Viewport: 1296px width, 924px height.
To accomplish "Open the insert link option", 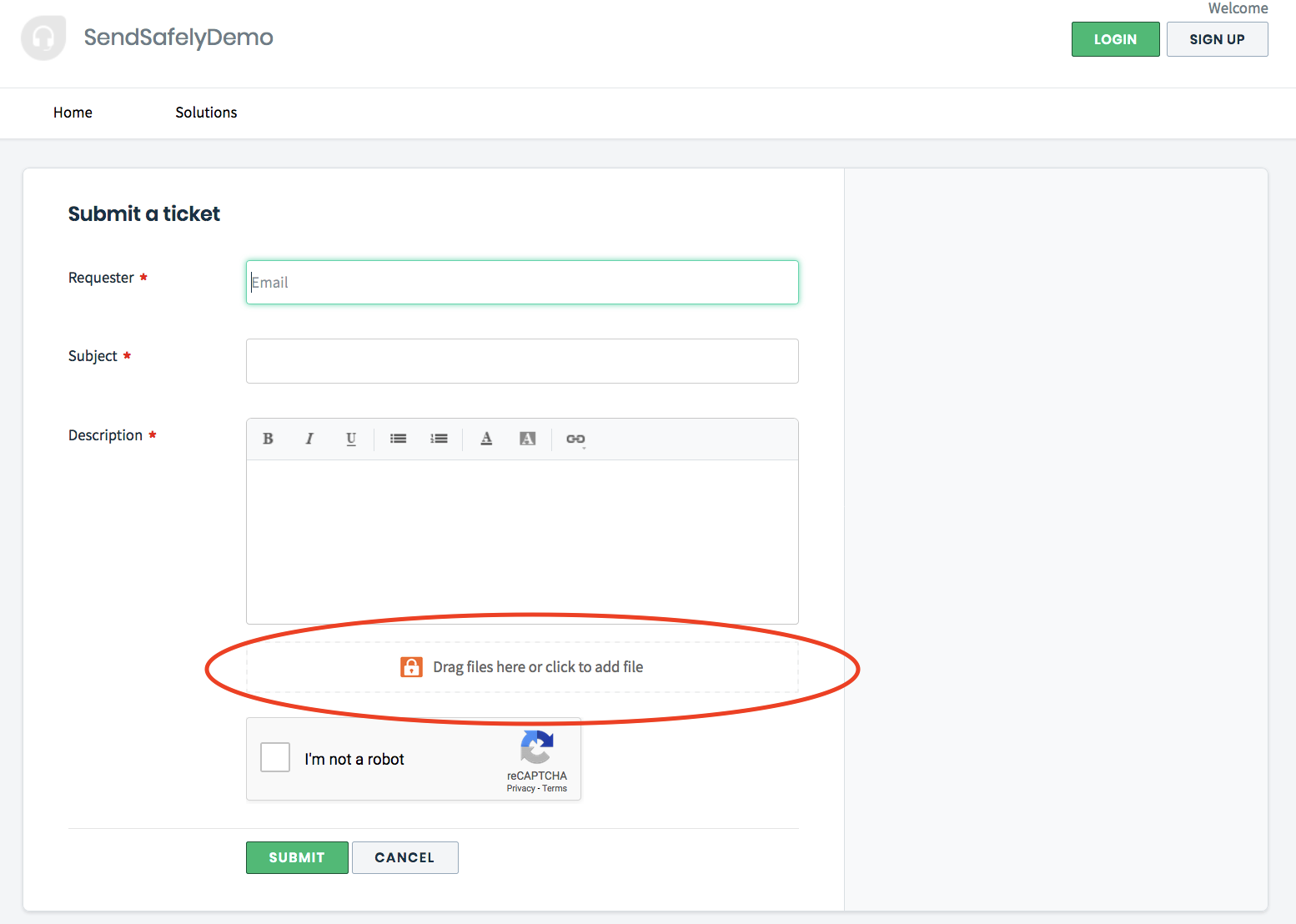I will click(x=575, y=439).
